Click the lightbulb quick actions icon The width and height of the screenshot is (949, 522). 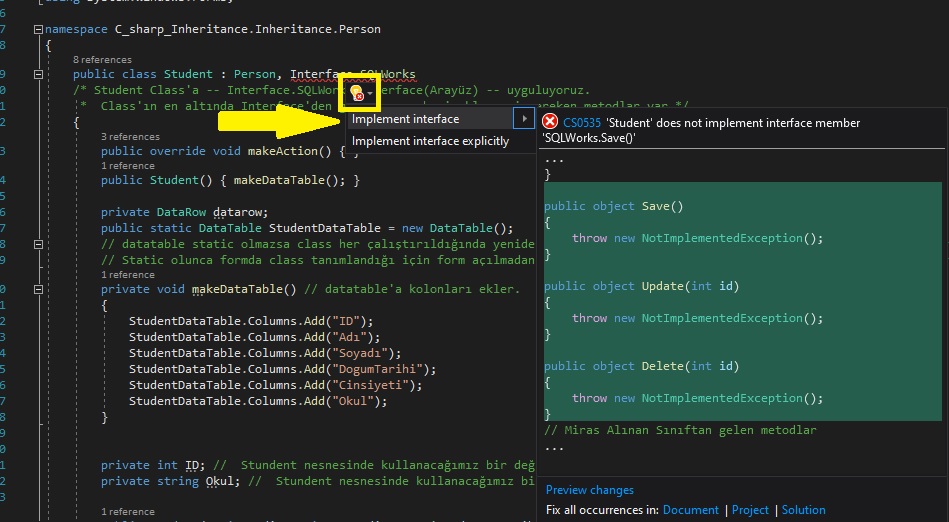tap(356, 93)
